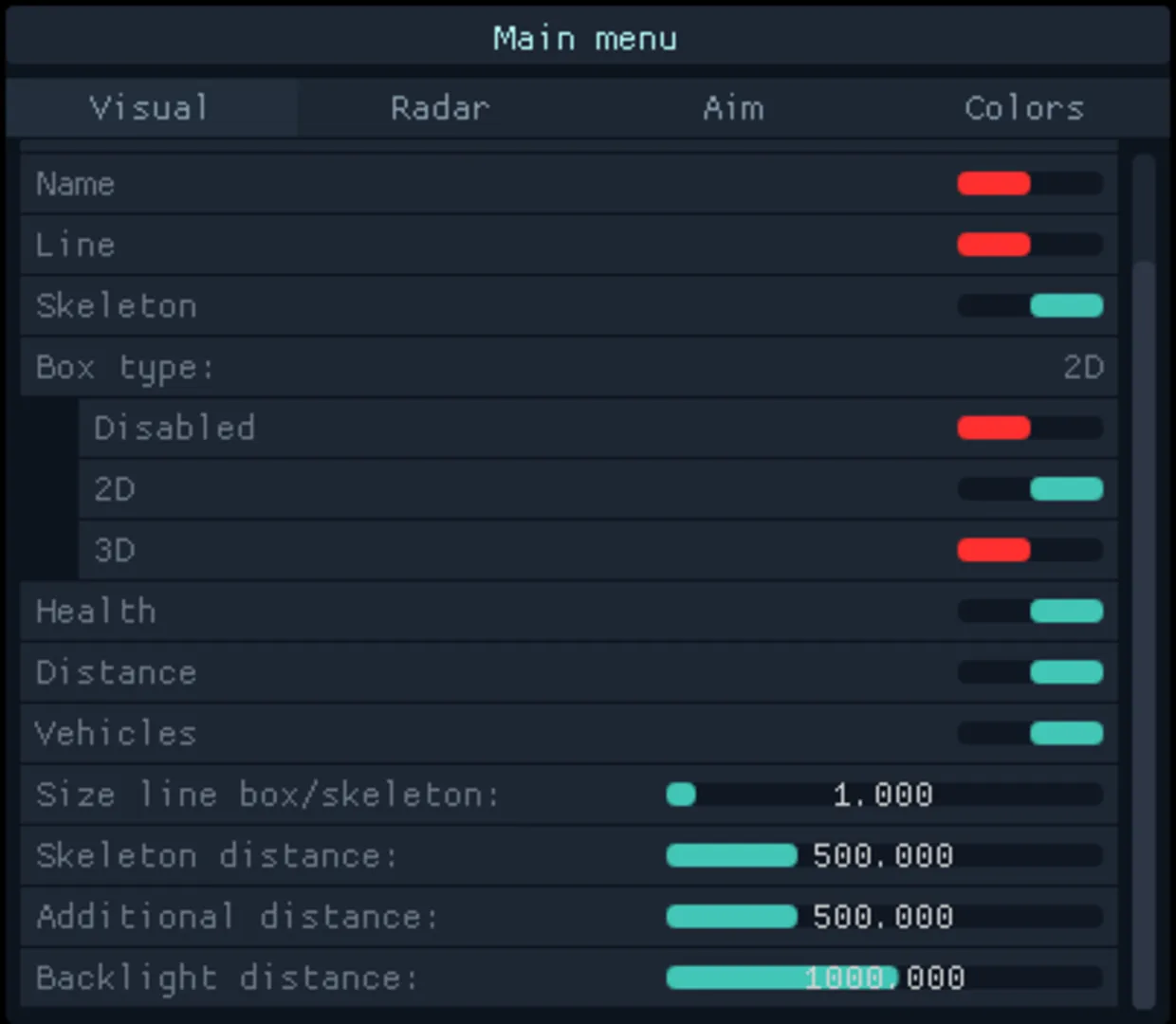Collapse the Box type section

569,367
